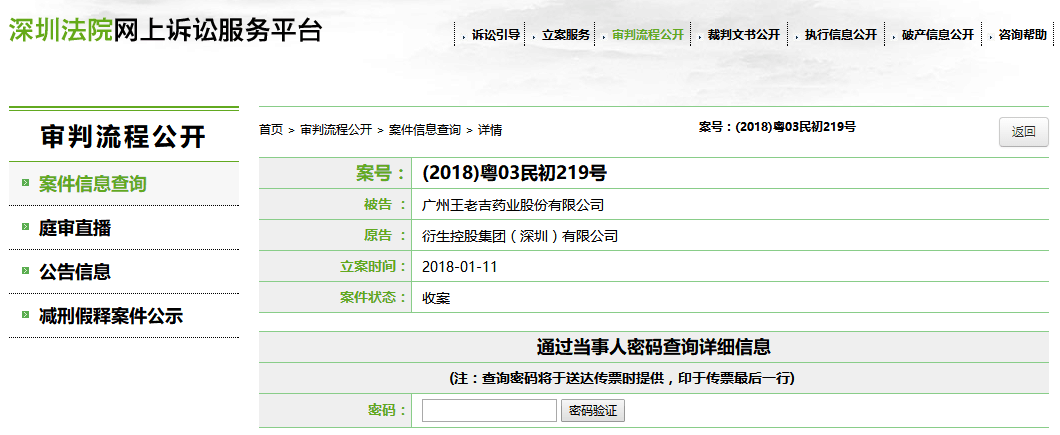1060x435 pixels.
Task: Click the 首页 breadcrumb link
Action: pyautogui.click(x=270, y=130)
